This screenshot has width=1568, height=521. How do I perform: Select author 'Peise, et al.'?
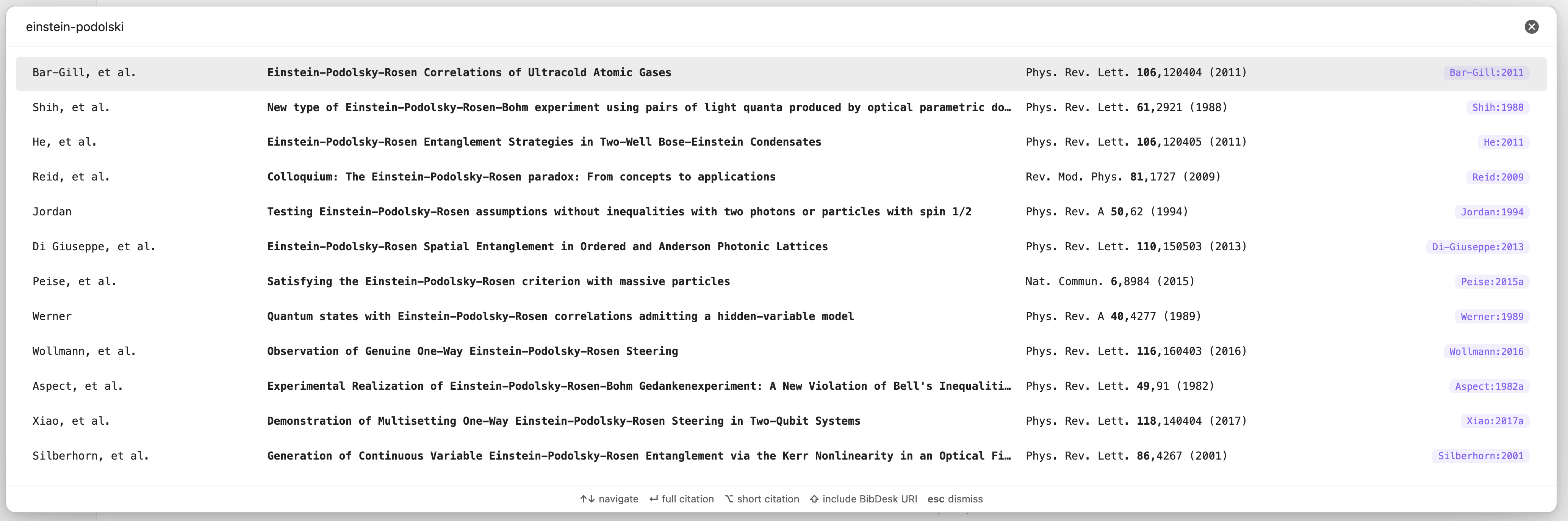click(x=74, y=281)
